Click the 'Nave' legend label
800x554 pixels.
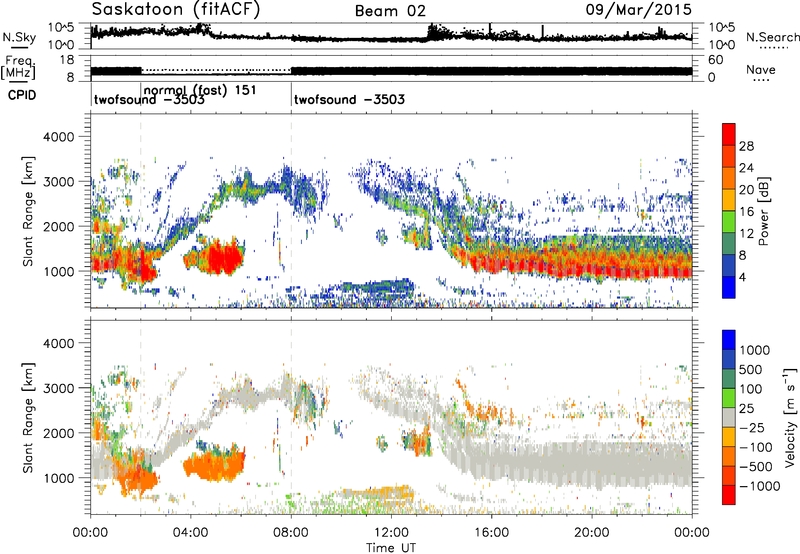tap(760, 69)
